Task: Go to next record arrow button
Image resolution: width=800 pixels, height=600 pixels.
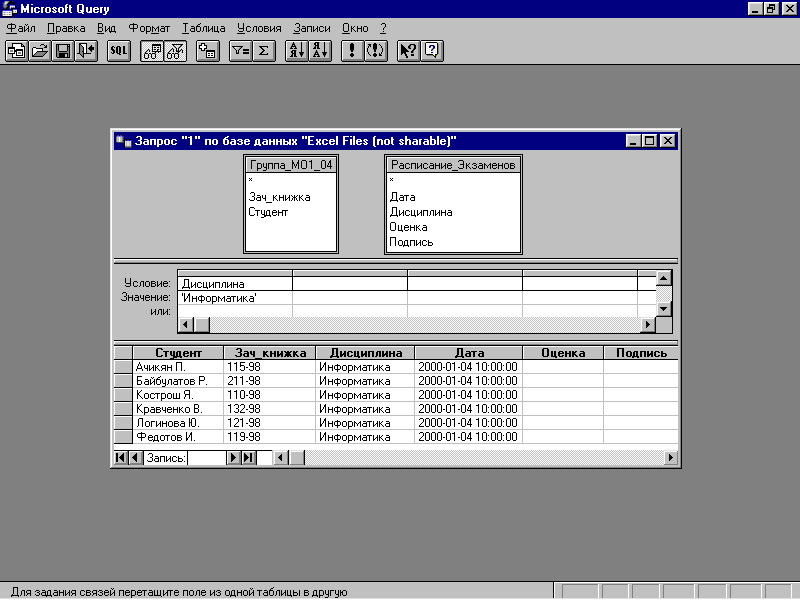Action: (234, 458)
